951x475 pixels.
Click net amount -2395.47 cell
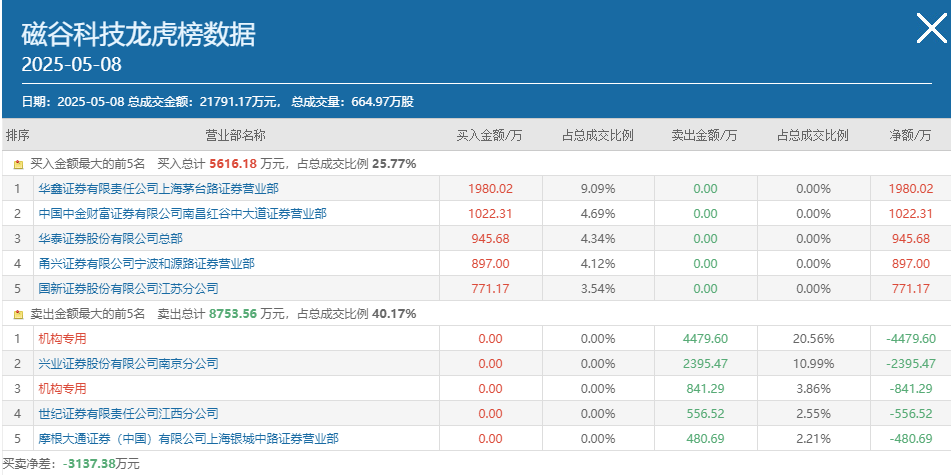click(x=910, y=363)
